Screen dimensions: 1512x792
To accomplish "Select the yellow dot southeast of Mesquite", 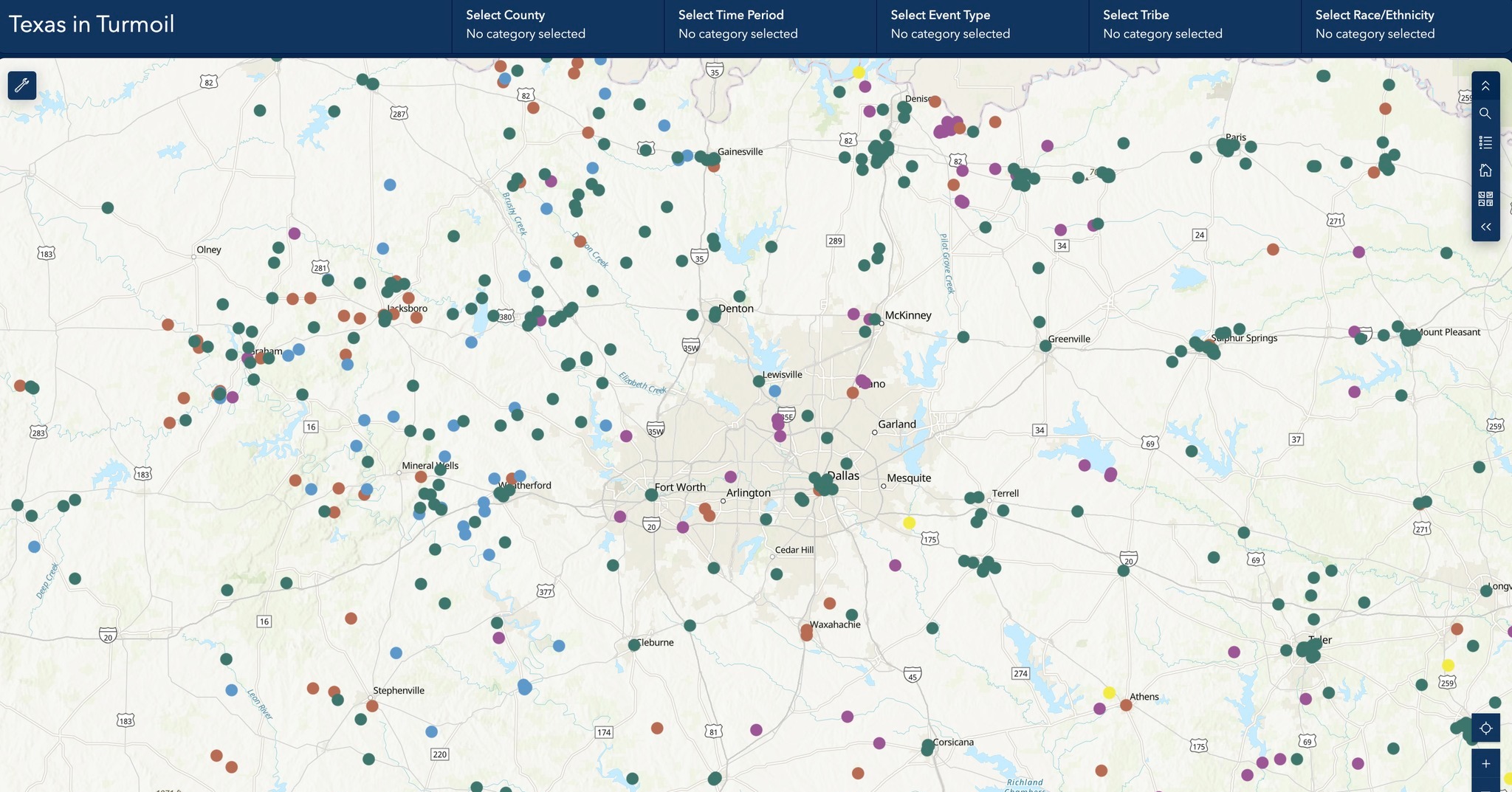I will 910,523.
